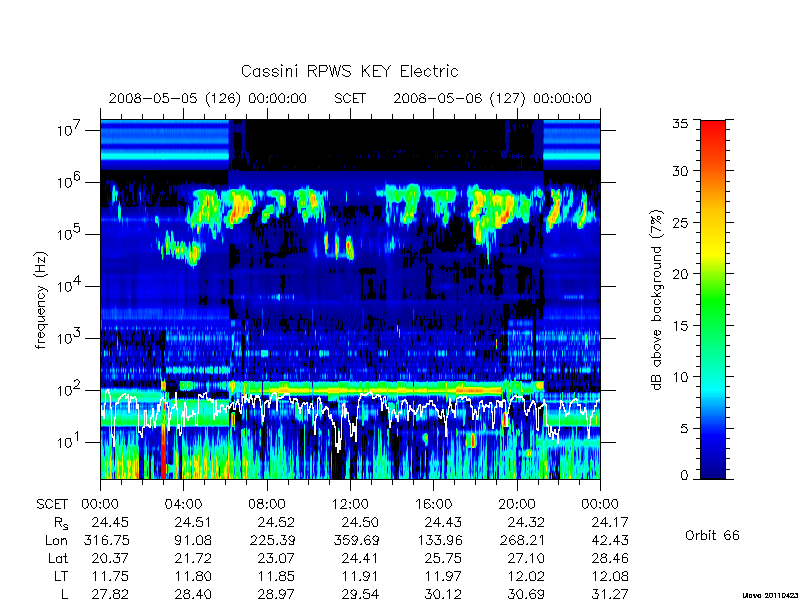The width and height of the screenshot is (800, 600).
Task: Select the end date '2008-05-06 (127) 00:00:00'
Action: (x=492, y=98)
